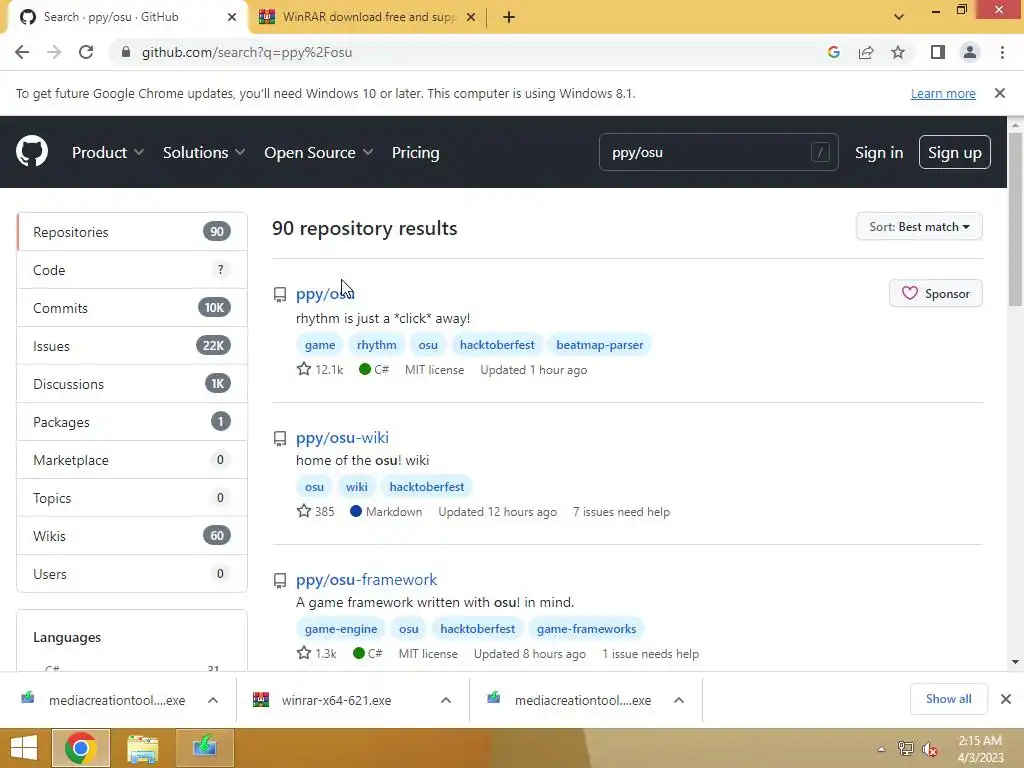Viewport: 1024px width, 768px height.
Task: Reload the page with the refresh icon
Action: tap(86, 52)
